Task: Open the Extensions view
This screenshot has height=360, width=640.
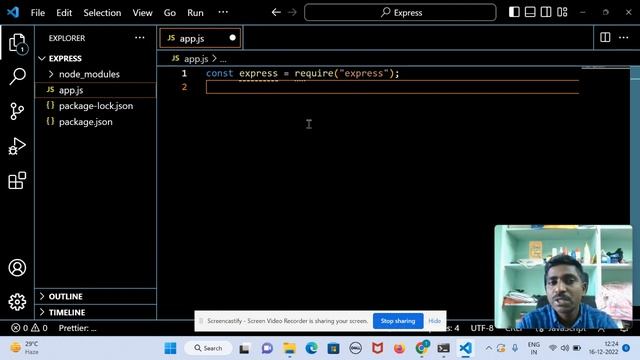Action: pos(17,180)
